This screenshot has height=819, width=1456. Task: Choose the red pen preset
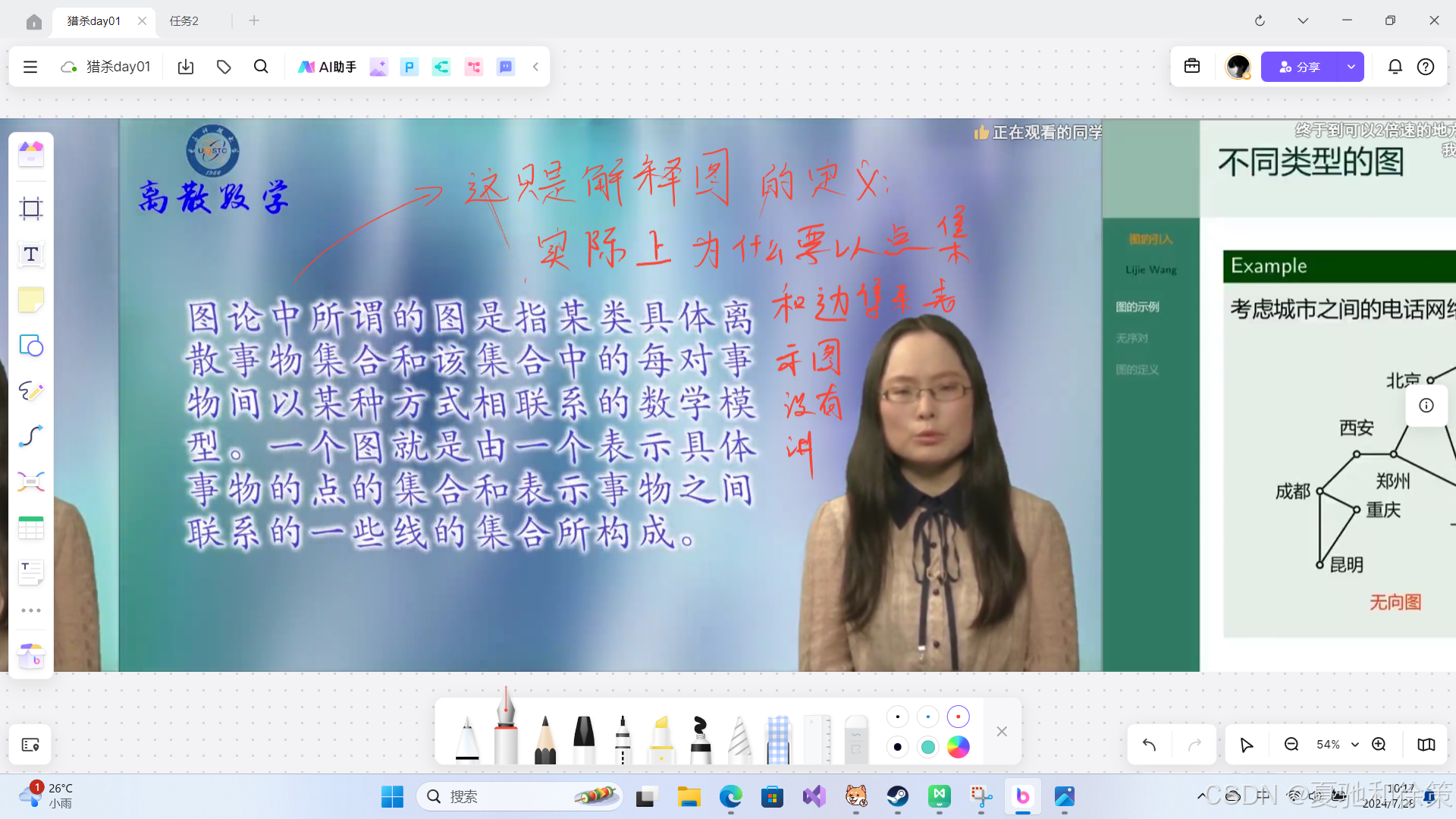pyautogui.click(x=958, y=717)
